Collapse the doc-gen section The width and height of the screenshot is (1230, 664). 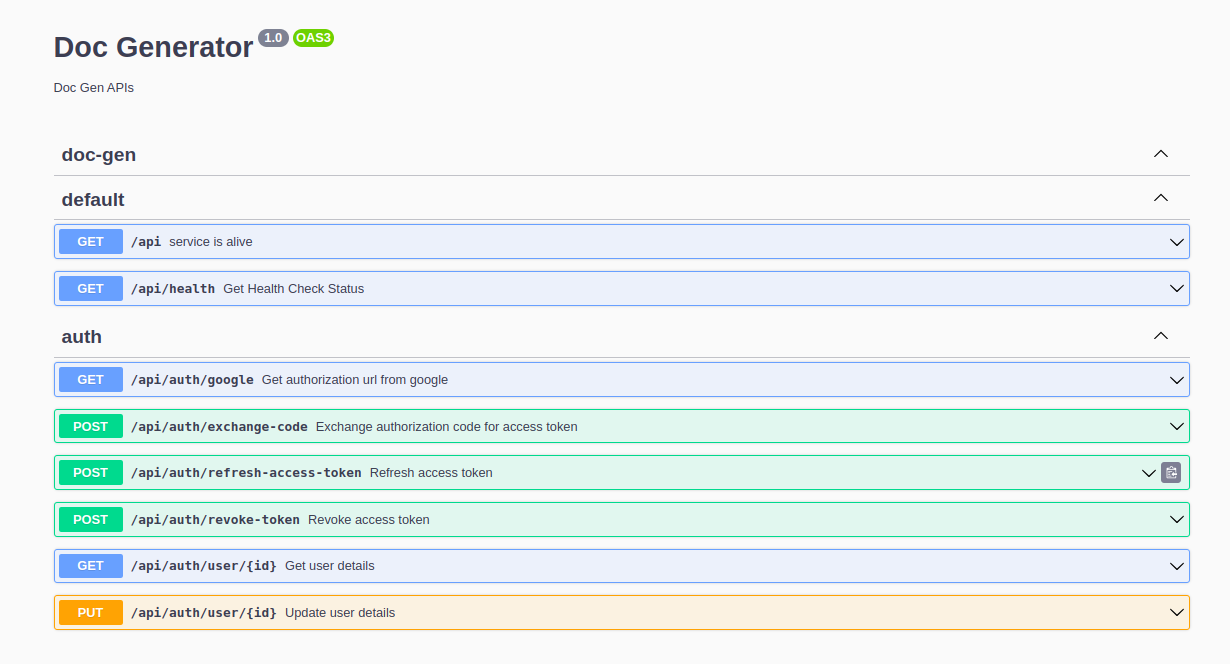1161,154
